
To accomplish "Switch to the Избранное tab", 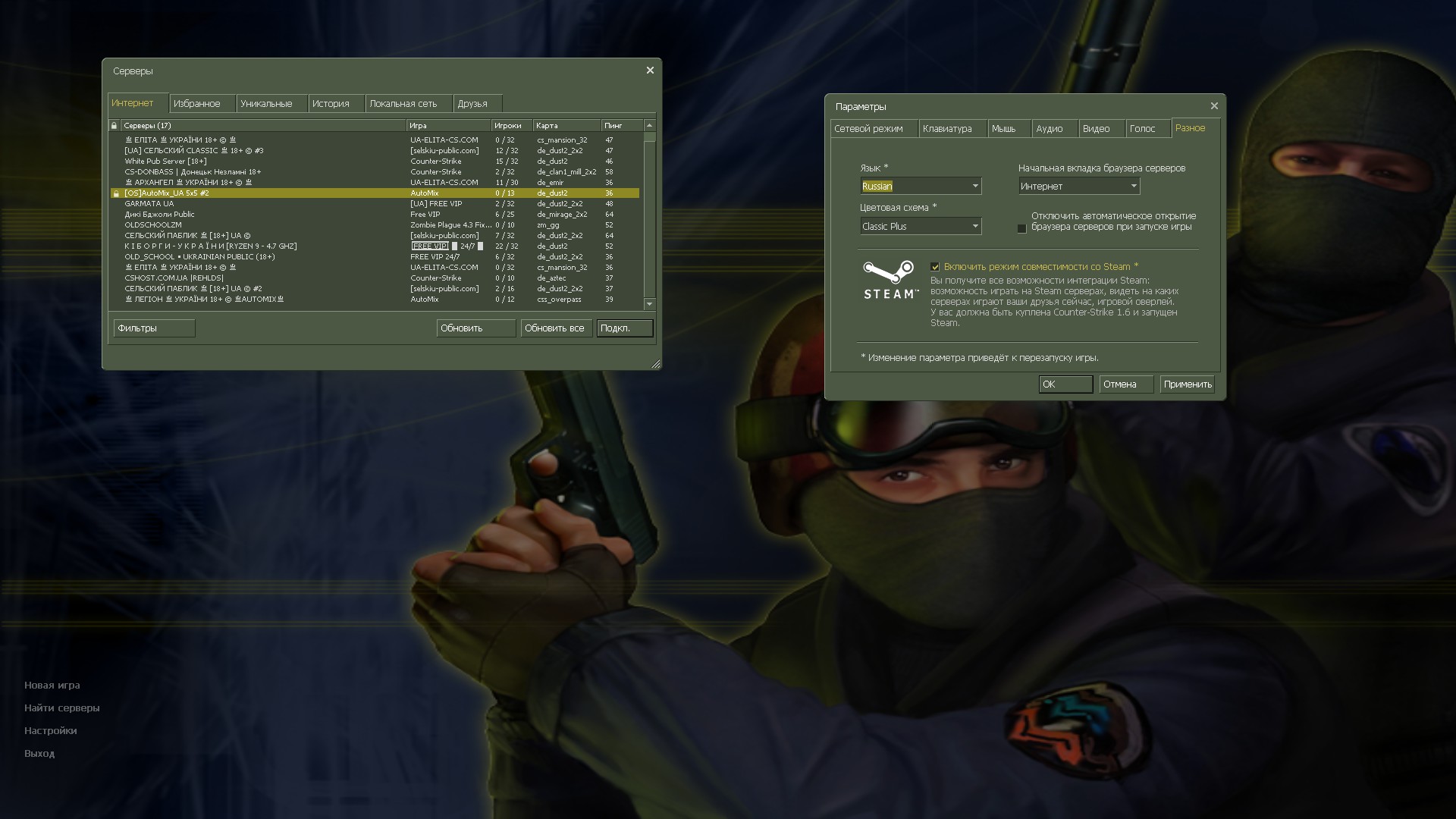I will pyautogui.click(x=201, y=103).
